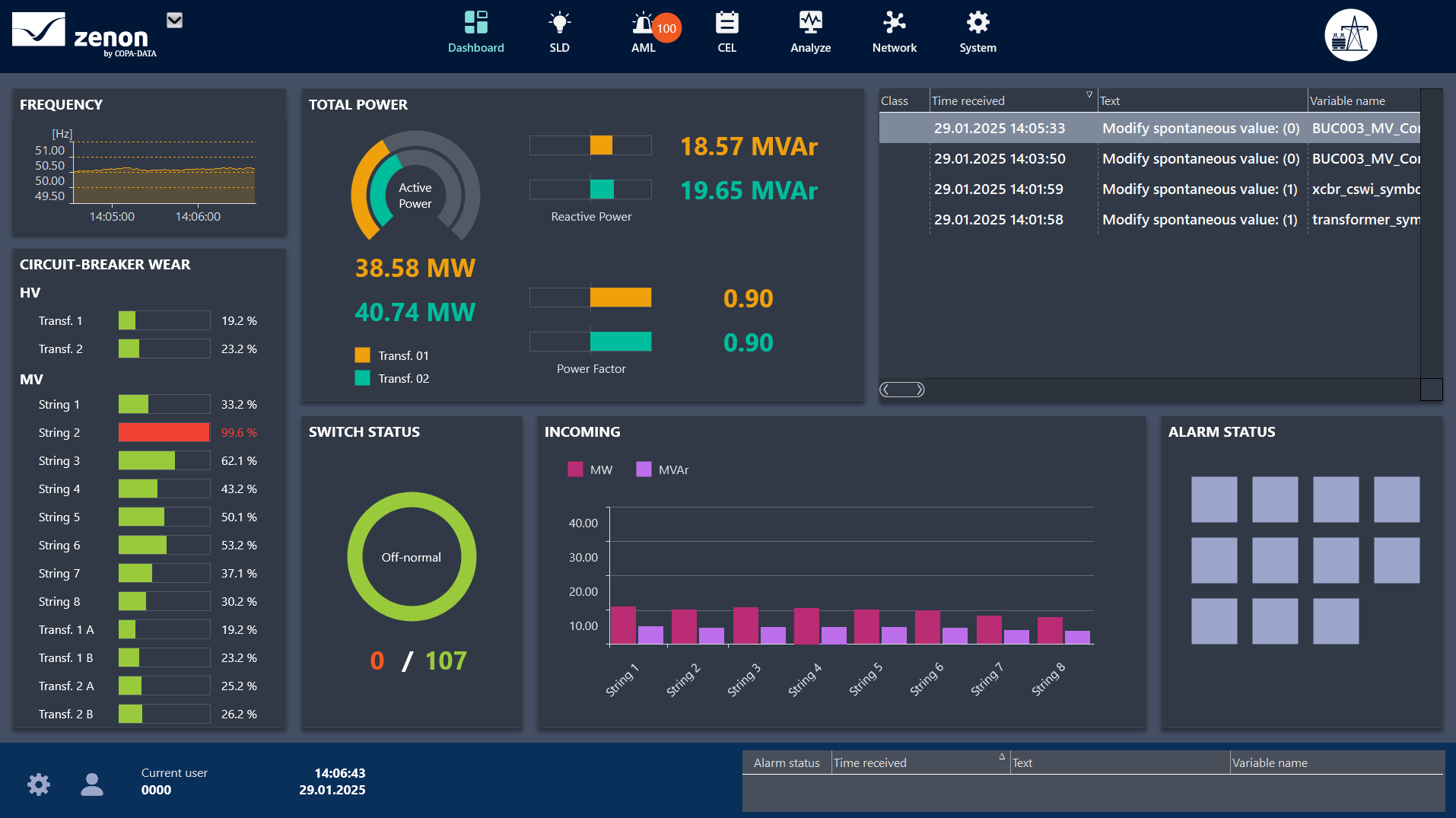Image resolution: width=1456 pixels, height=818 pixels.
Task: Click the String 3 wear bar
Action: point(164,460)
